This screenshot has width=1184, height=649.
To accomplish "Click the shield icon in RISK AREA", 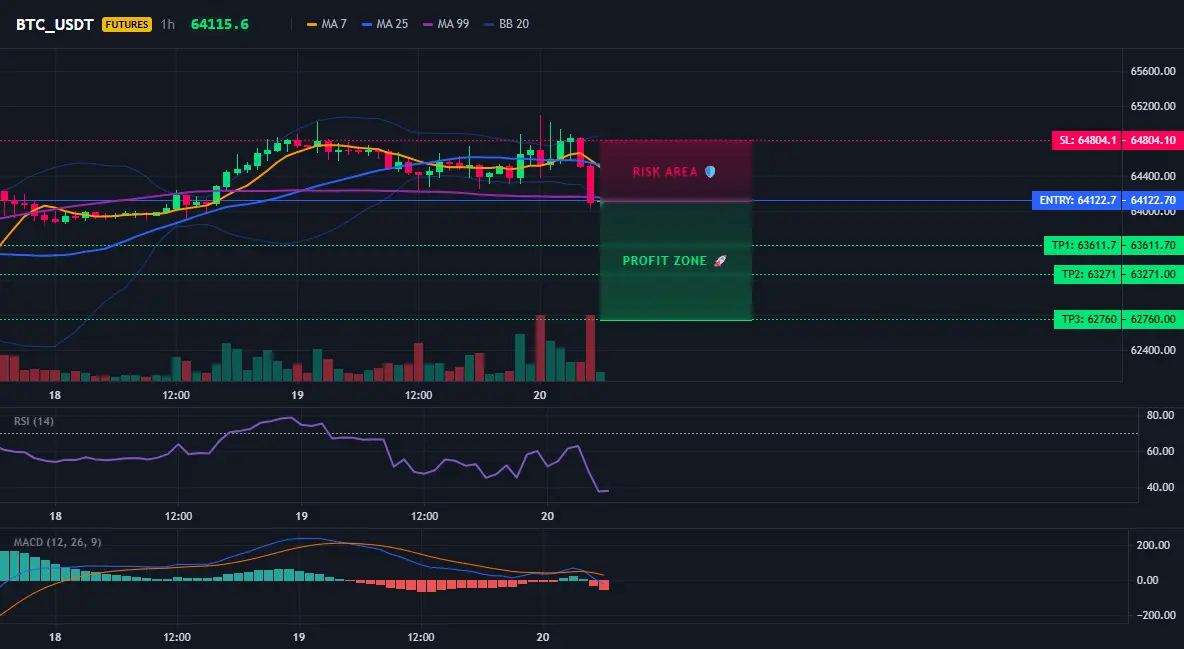I will tap(710, 172).
